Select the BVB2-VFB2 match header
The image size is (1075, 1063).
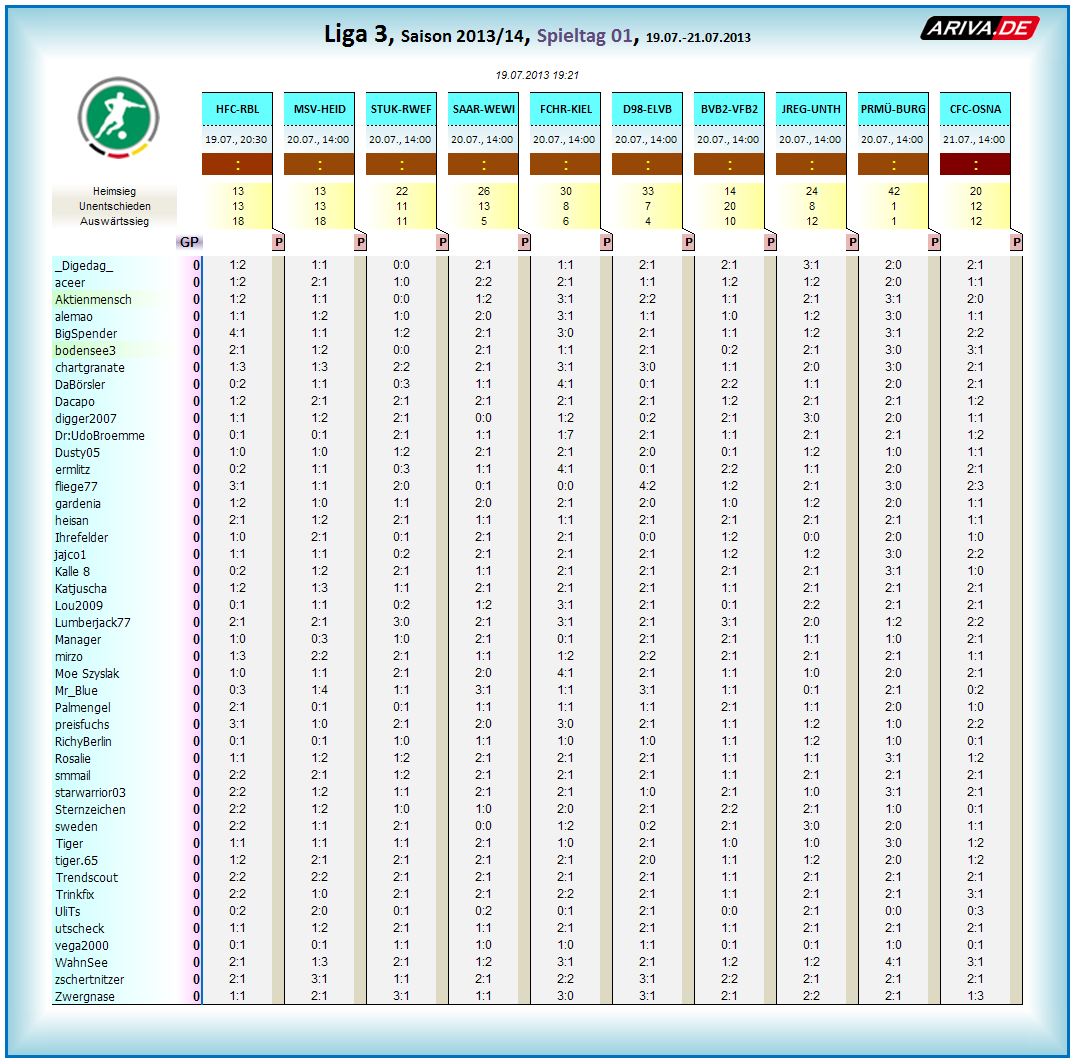(729, 109)
